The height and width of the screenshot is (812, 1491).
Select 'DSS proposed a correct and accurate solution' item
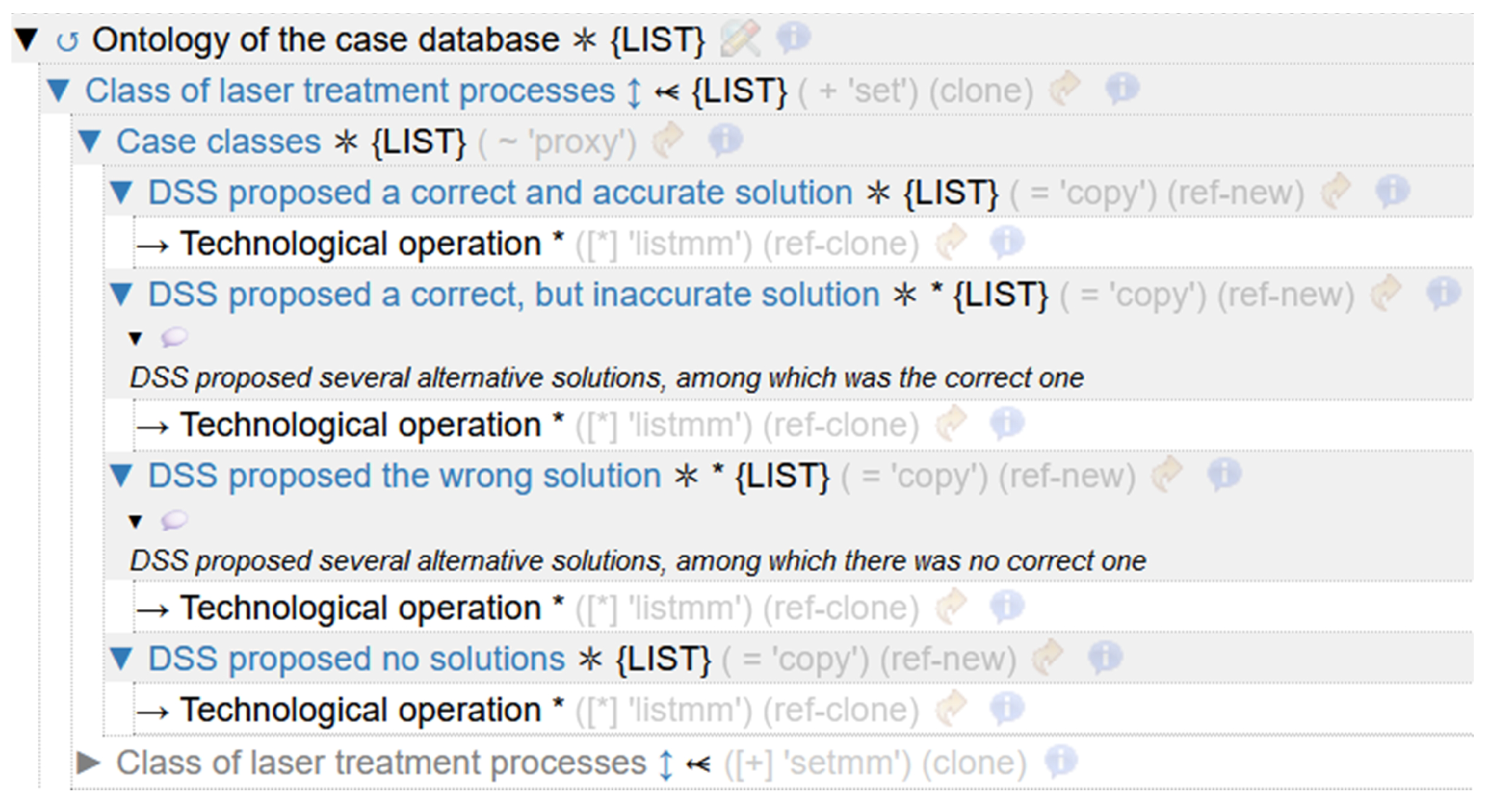pyautogui.click(x=500, y=192)
